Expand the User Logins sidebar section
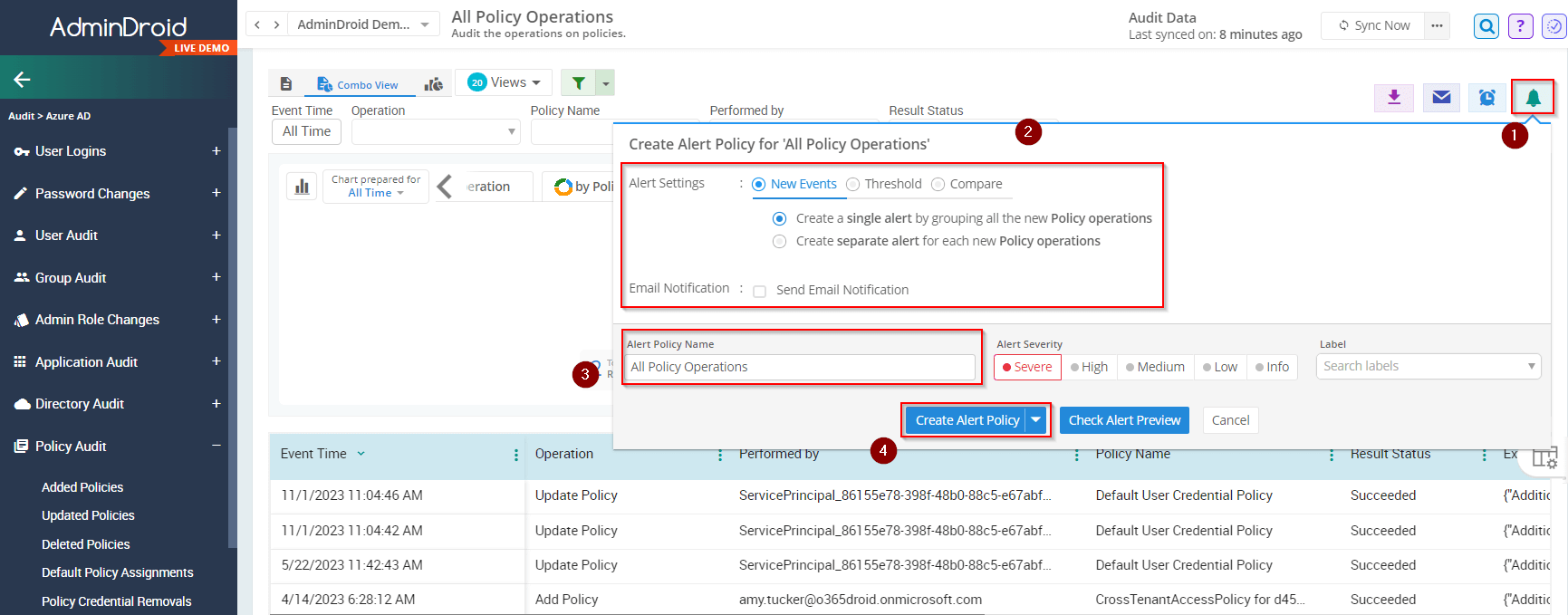Viewport: 1568px width, 615px height. click(216, 151)
